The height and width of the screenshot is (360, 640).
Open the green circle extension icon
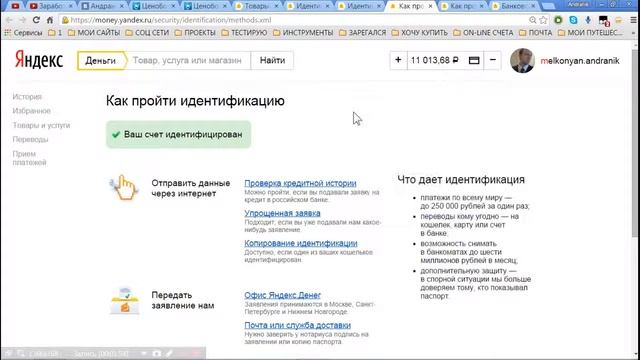click(558, 20)
